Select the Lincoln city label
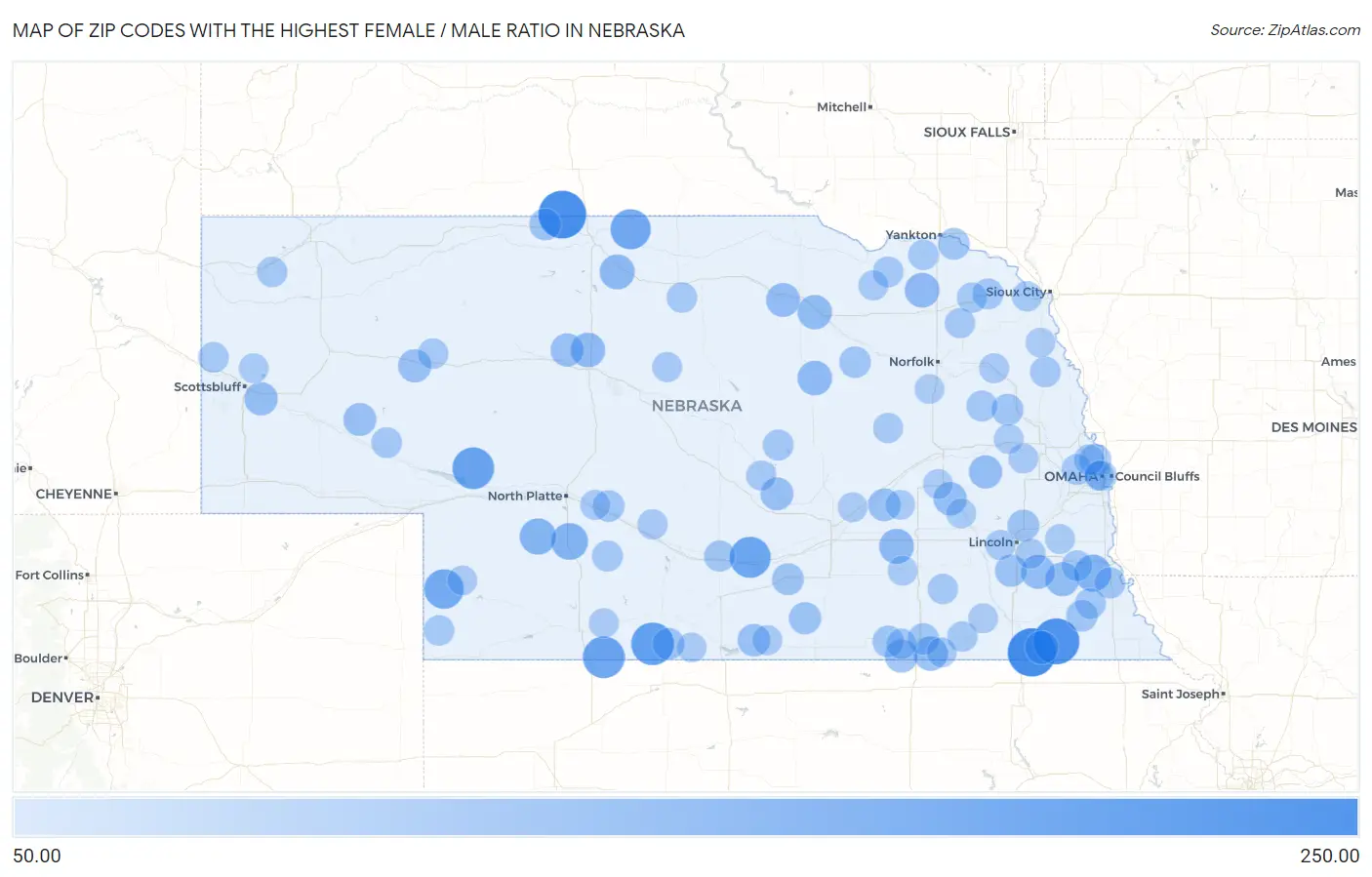Screen dimensions: 1372x877 (990, 541)
